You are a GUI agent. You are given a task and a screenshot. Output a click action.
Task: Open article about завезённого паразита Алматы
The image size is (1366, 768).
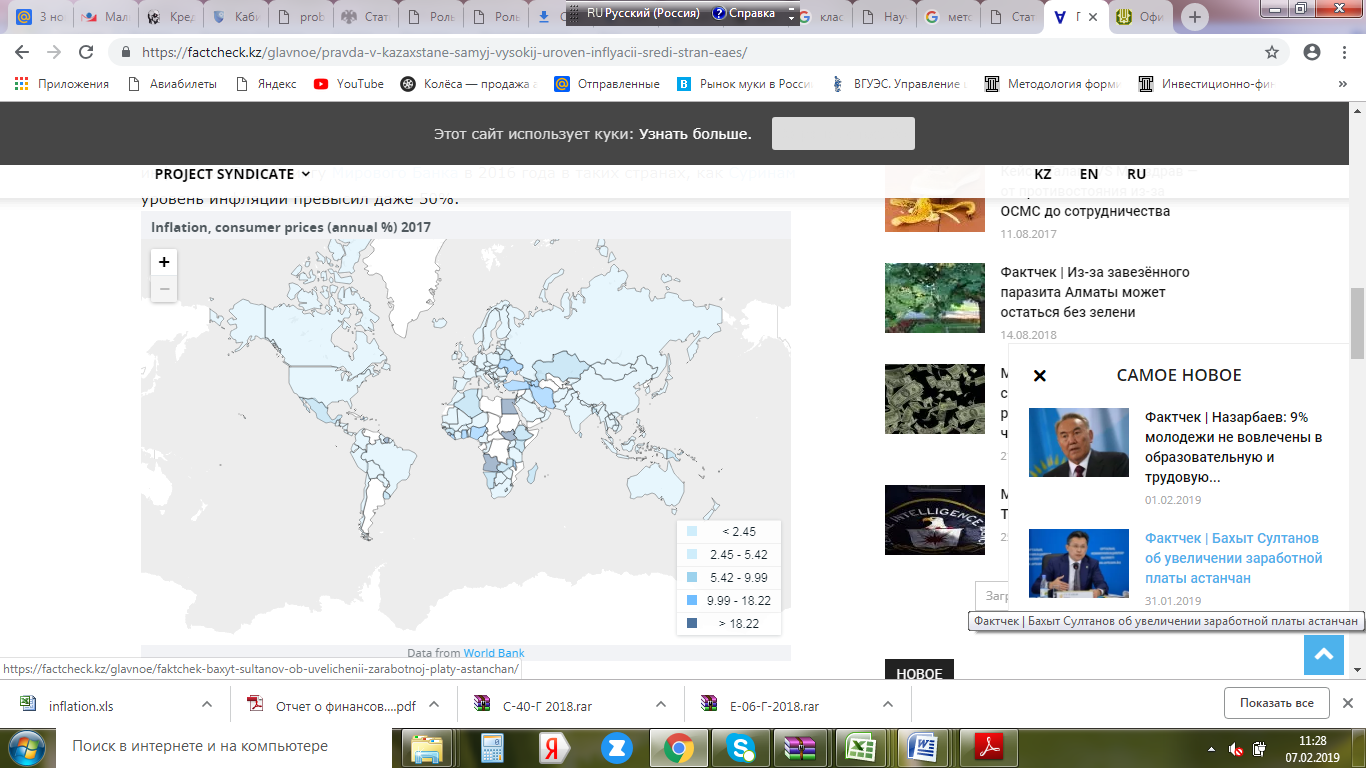pyautogui.click(x=1095, y=292)
